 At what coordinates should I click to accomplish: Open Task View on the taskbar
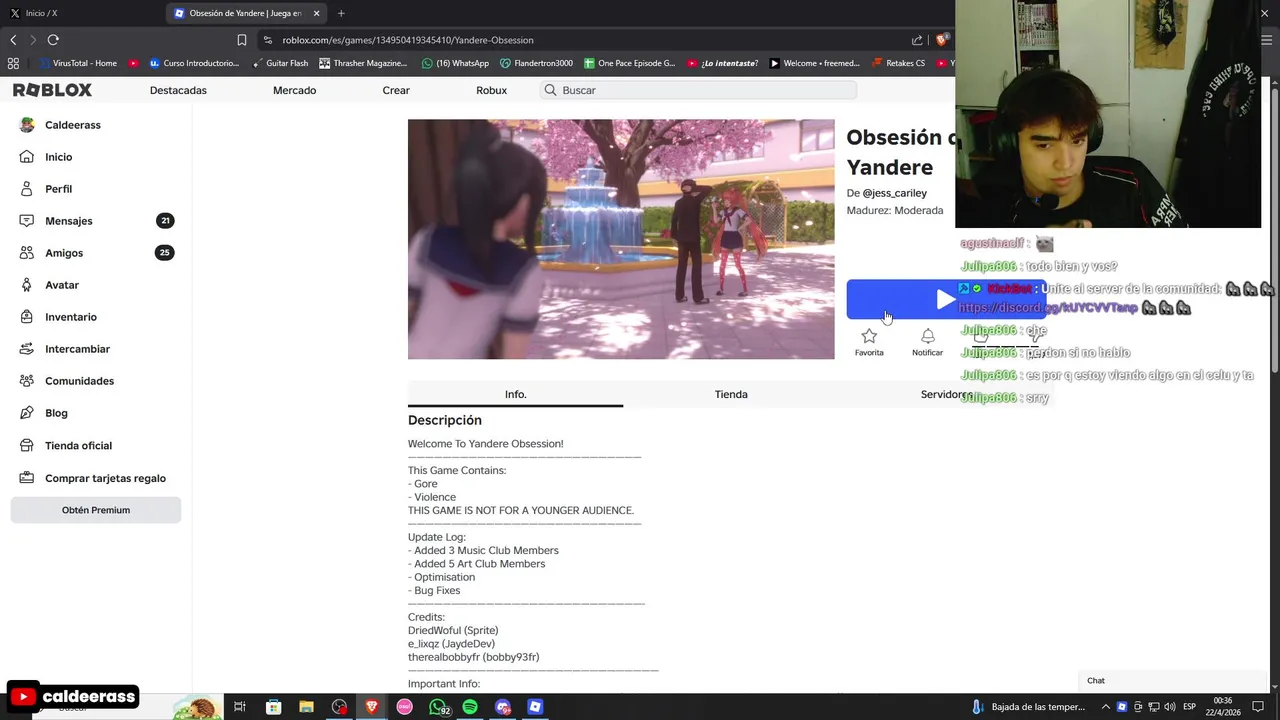240,707
